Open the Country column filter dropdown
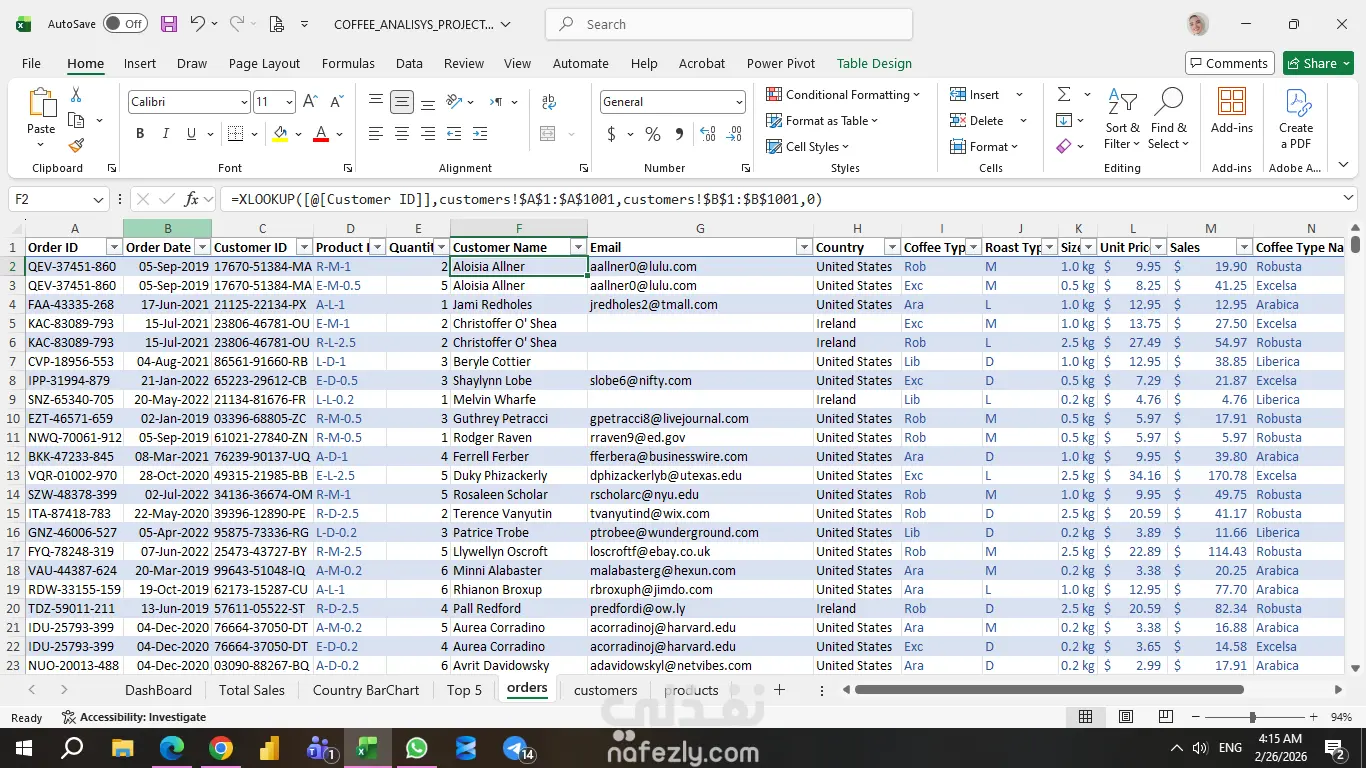This screenshot has width=1366, height=768. [x=892, y=247]
